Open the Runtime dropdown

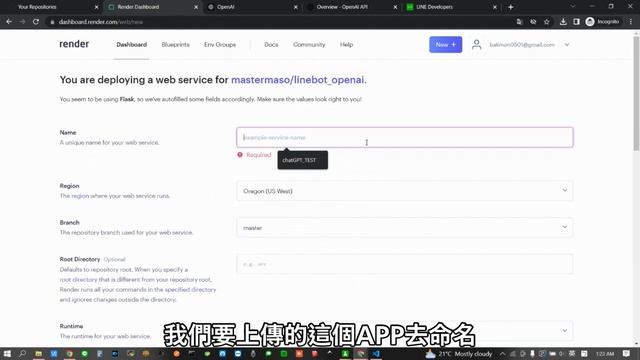click(x=404, y=330)
